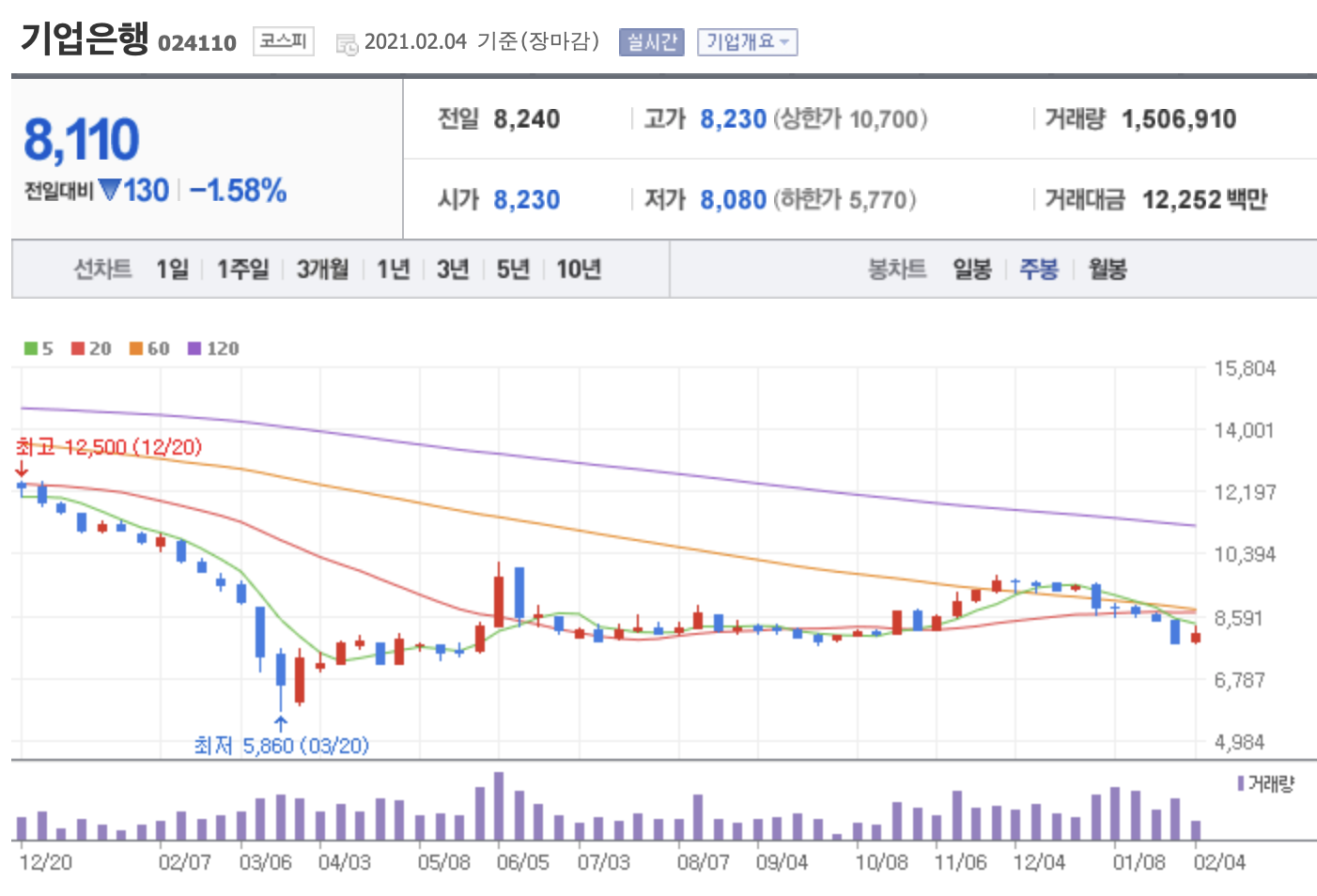Select the 1일 line chart tab
Viewport: 1317px width, 896px height.
(x=173, y=270)
